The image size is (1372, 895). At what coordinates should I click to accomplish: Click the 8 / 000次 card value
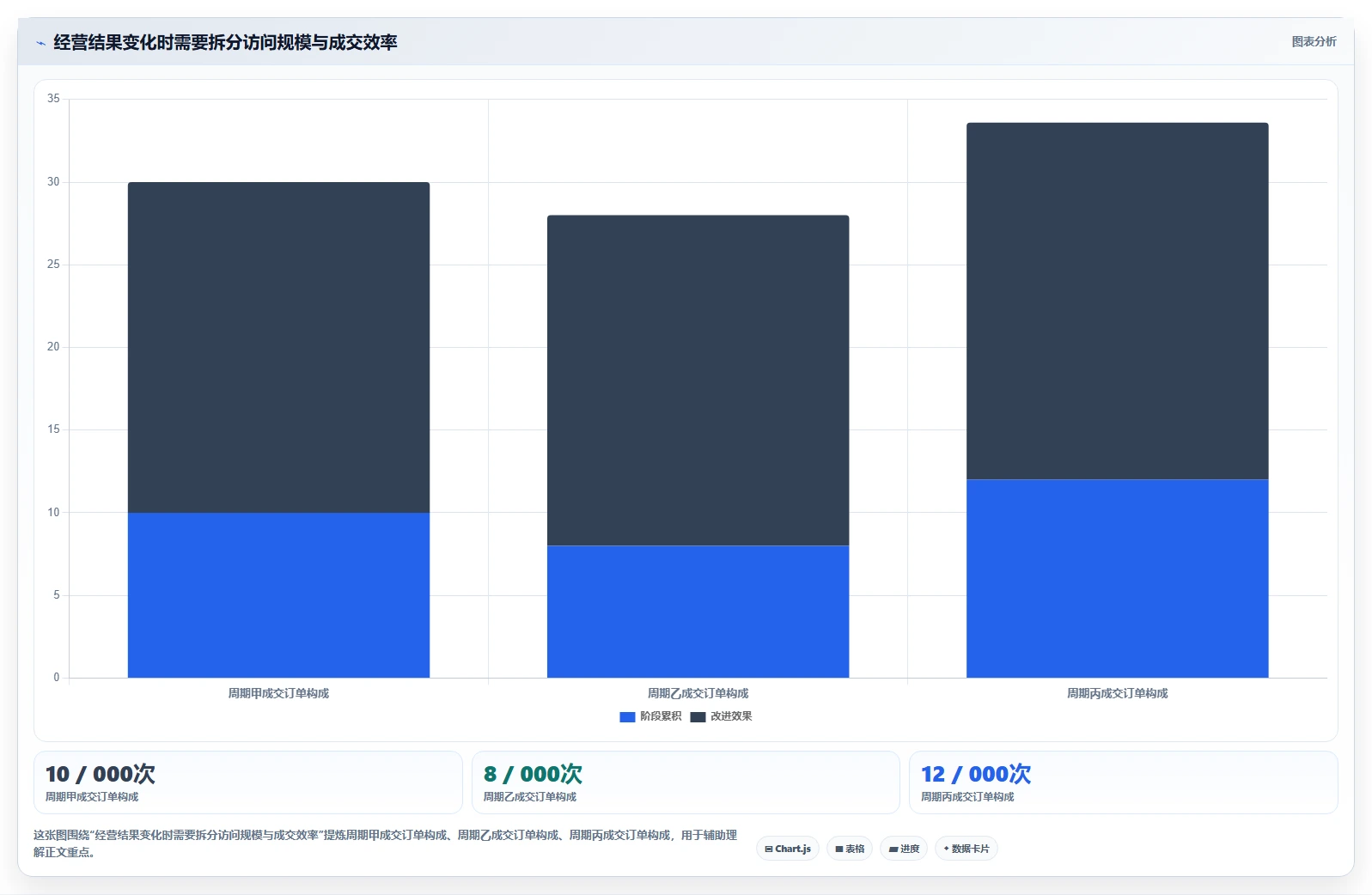click(x=533, y=774)
